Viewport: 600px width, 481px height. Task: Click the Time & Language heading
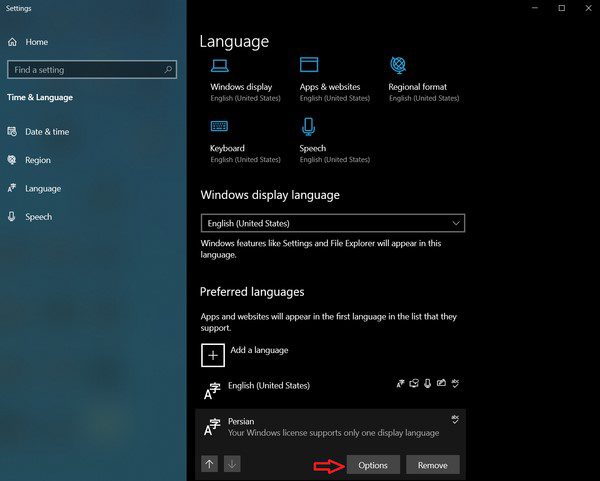pyautogui.click(x=40, y=97)
